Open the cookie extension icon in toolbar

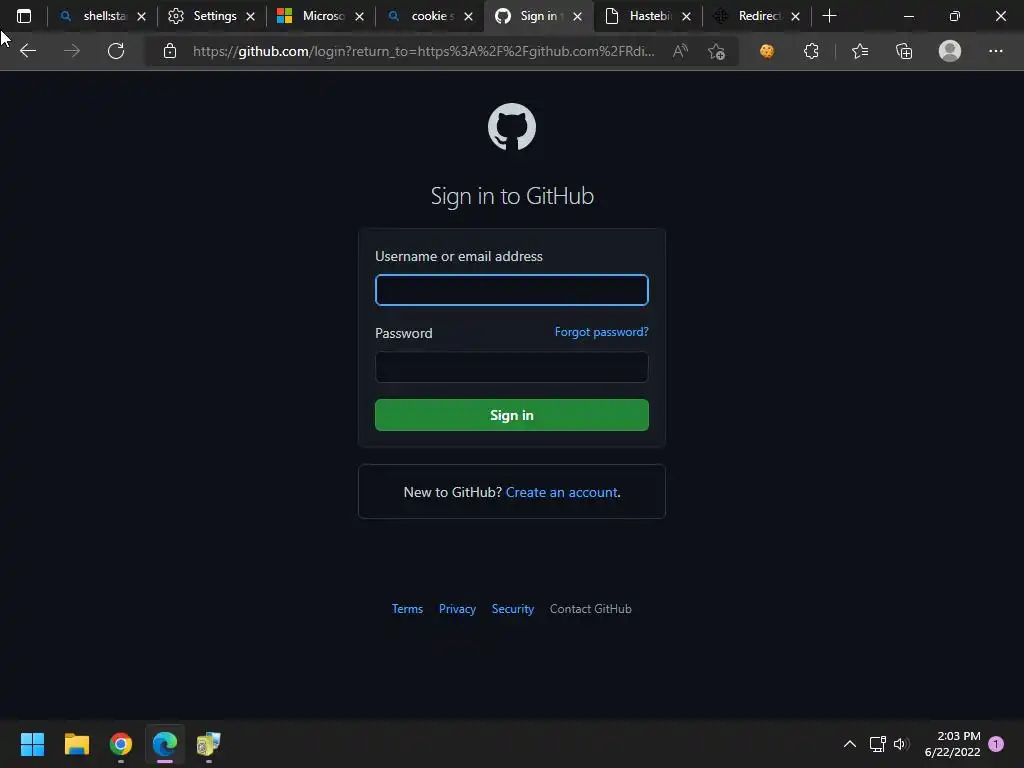(x=767, y=51)
